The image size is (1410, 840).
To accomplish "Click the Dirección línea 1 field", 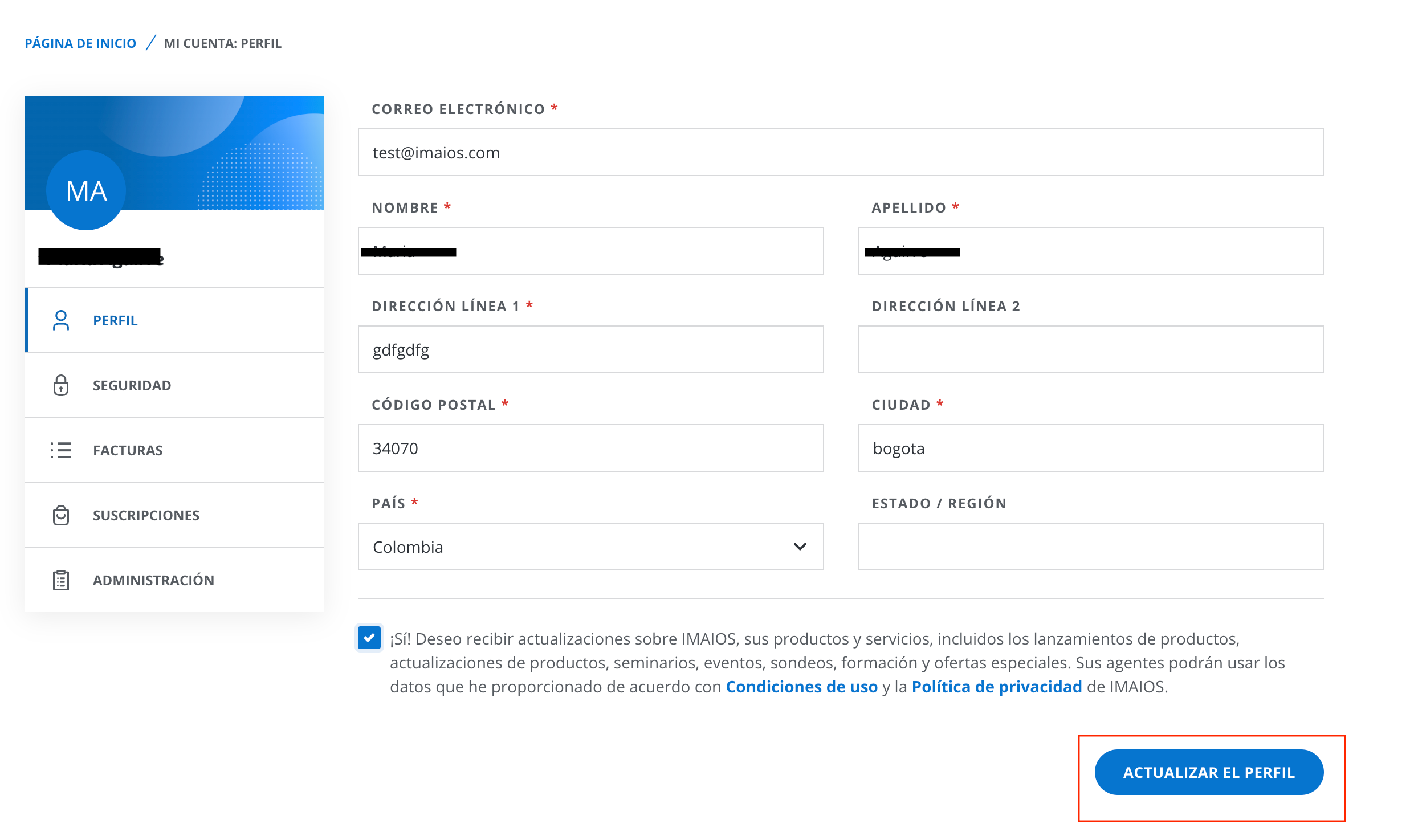I will (590, 349).
